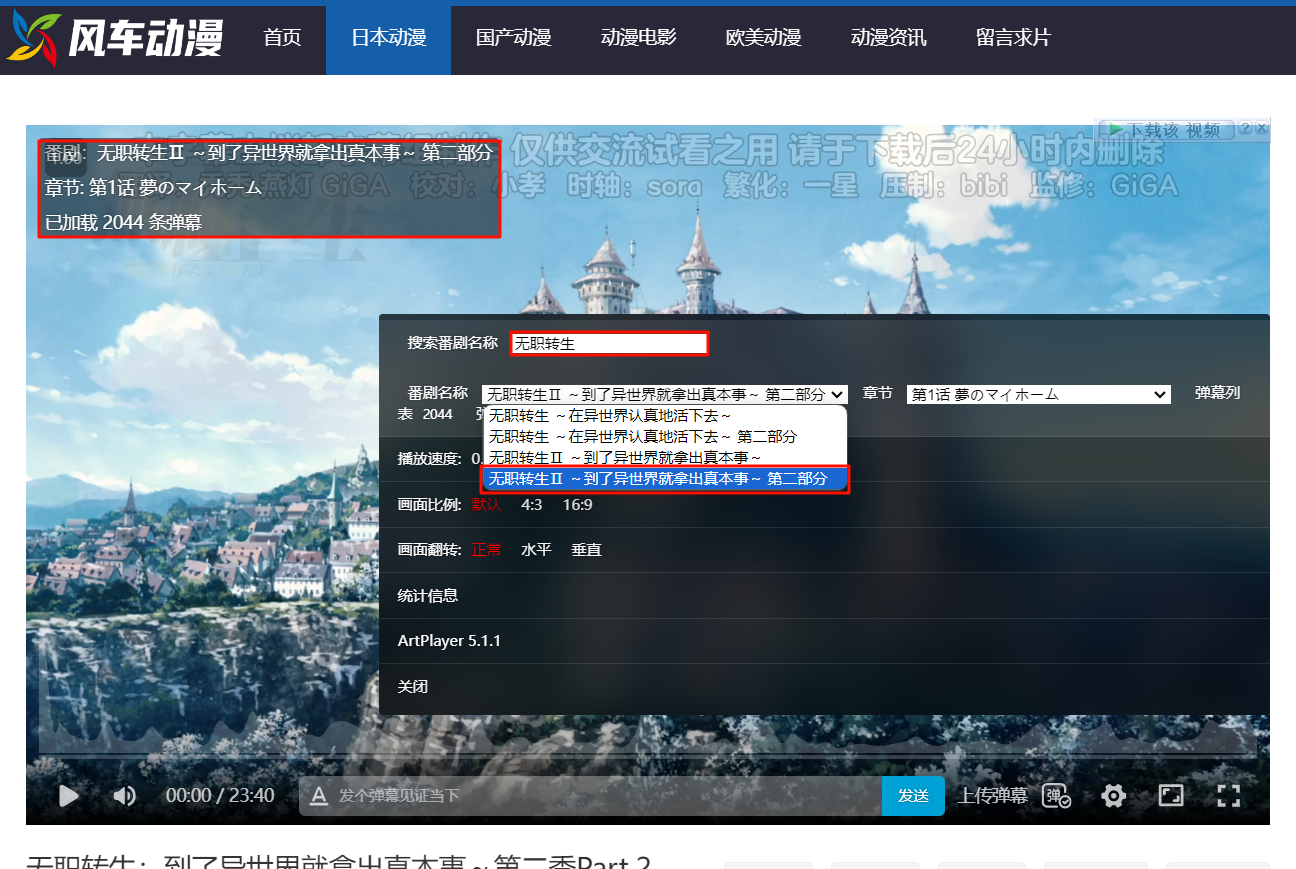Open the 动漫资讯 tab
Image resolution: width=1296 pixels, height=869 pixels.
click(888, 38)
